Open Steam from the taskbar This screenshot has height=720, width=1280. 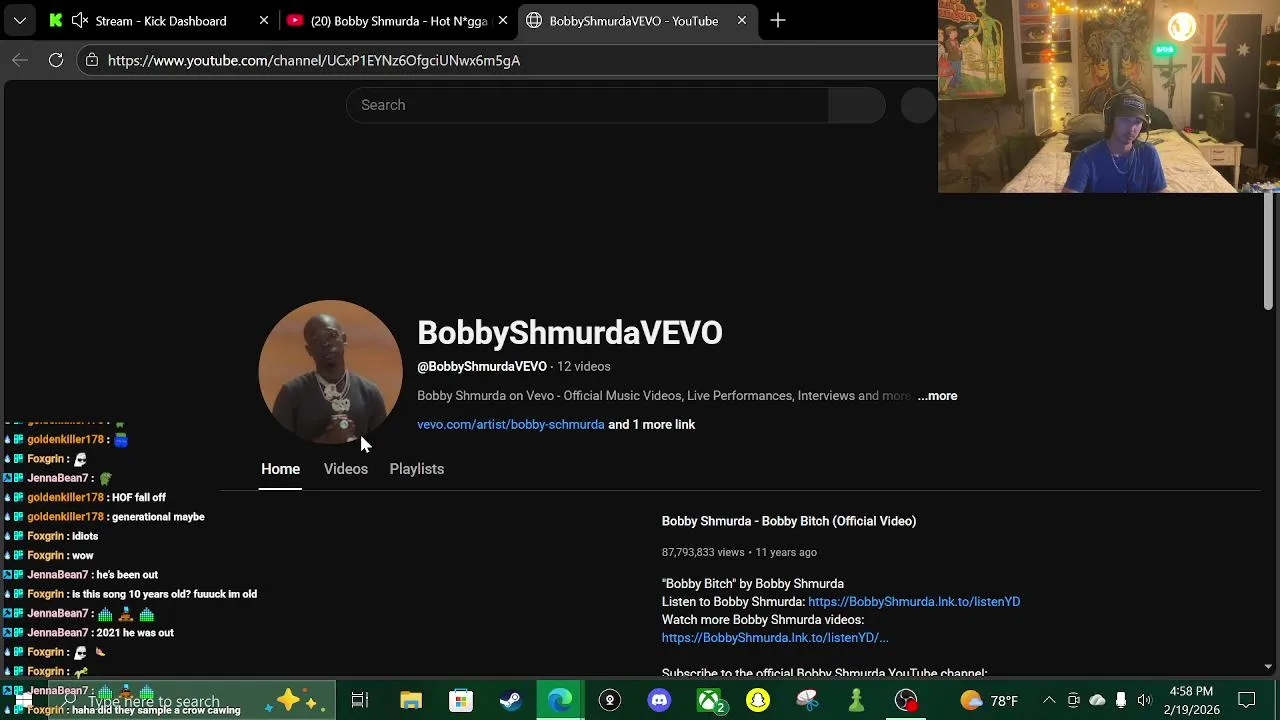point(510,700)
